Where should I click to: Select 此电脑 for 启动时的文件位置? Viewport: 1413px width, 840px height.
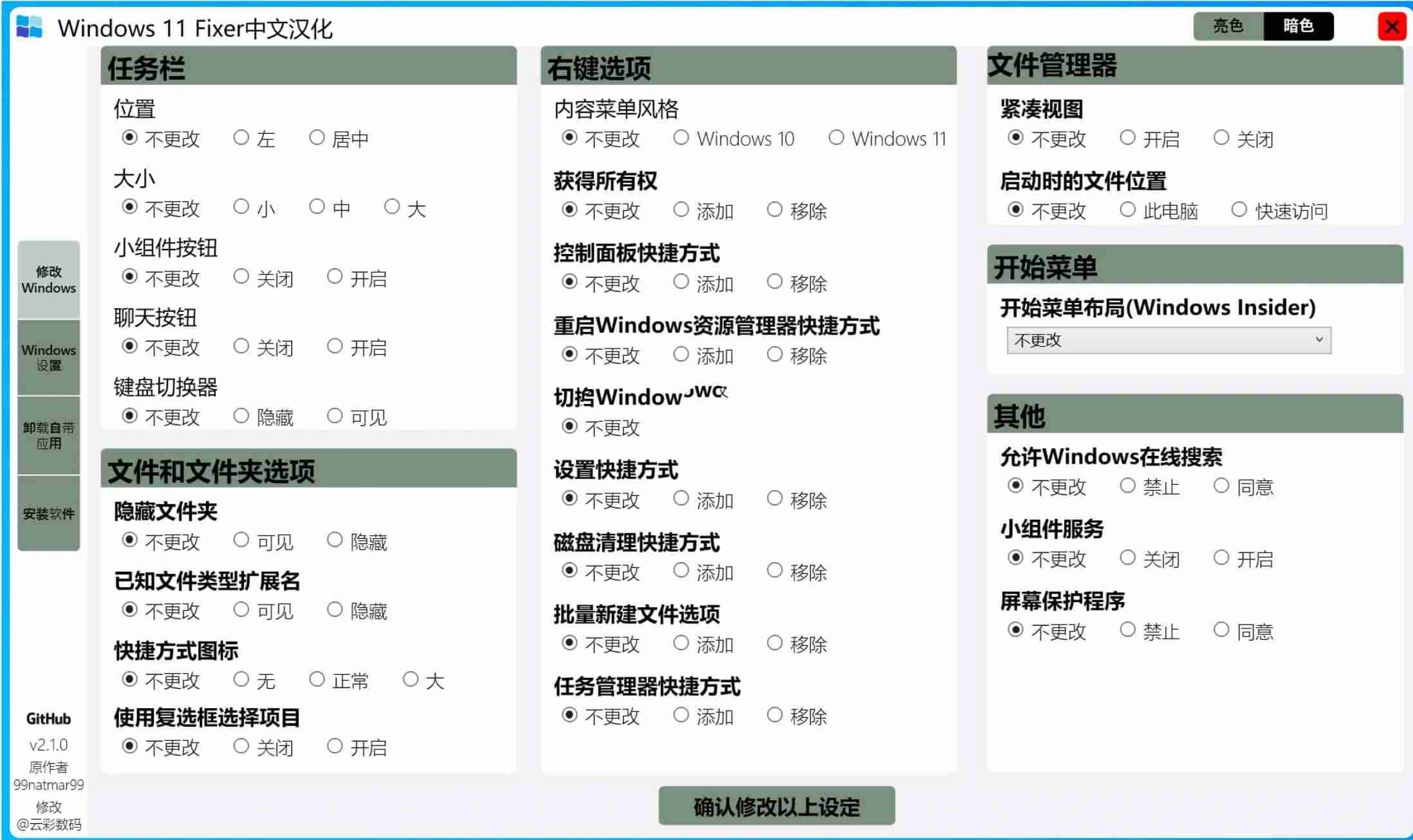coord(1159,210)
